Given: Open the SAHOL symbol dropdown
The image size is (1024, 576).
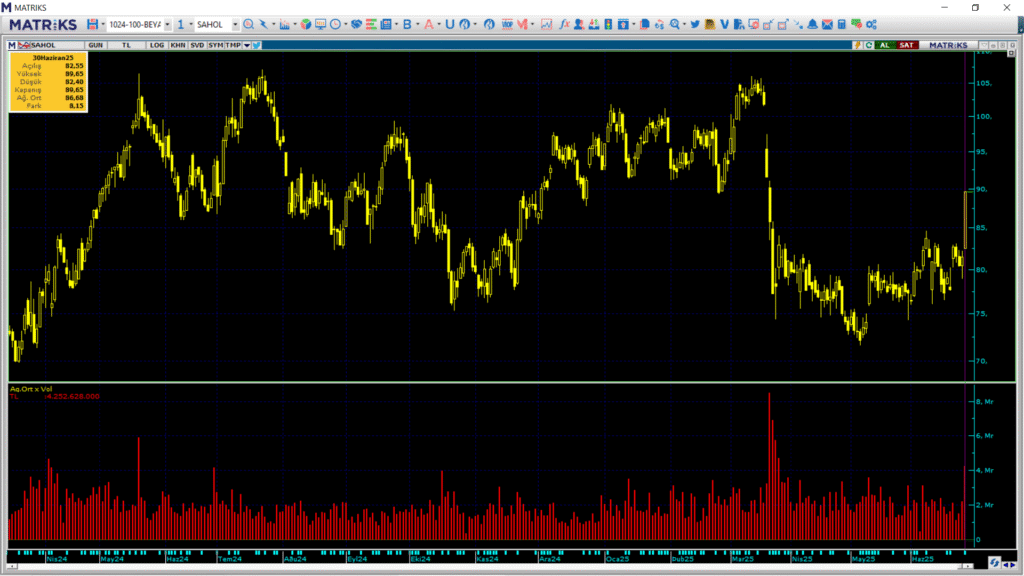Looking at the screenshot, I should click(235, 24).
